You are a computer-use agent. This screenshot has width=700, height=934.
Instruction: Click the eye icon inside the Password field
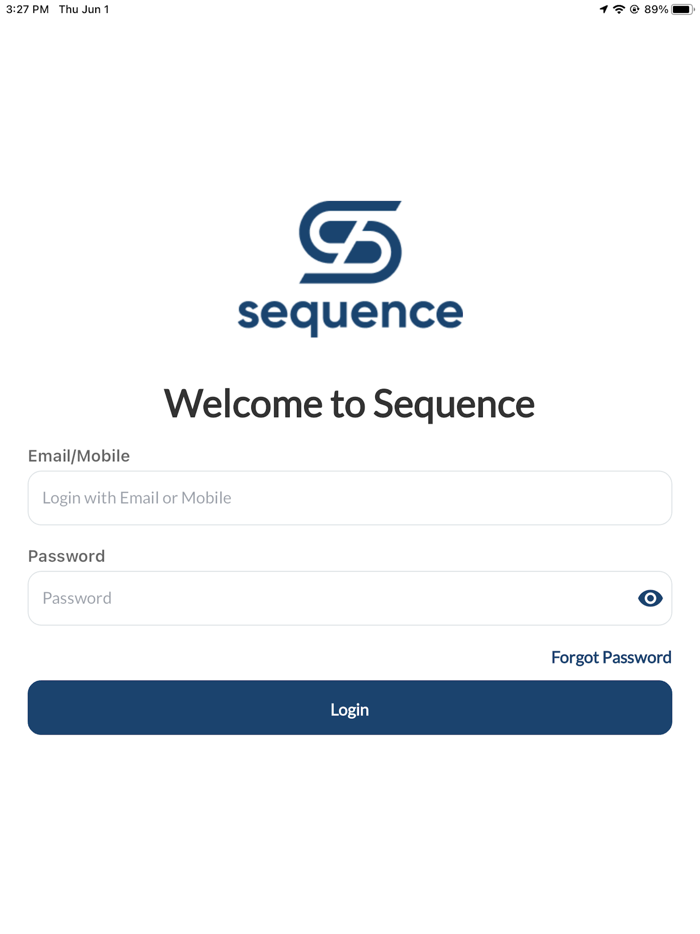(x=650, y=598)
